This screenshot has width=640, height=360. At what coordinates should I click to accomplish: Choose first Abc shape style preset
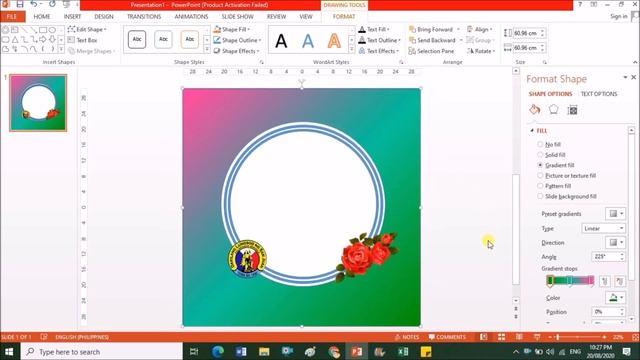[137, 40]
